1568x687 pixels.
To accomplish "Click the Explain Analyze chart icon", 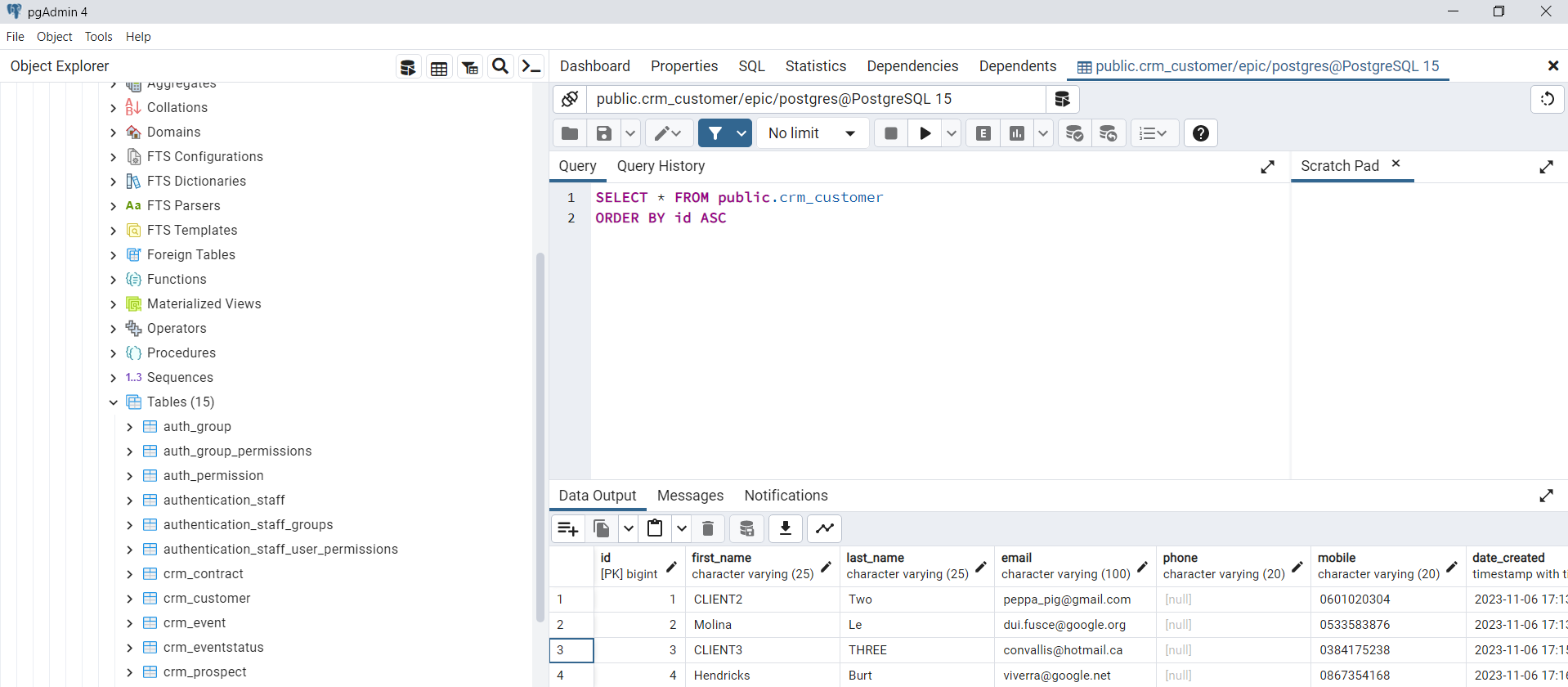I will click(1017, 133).
